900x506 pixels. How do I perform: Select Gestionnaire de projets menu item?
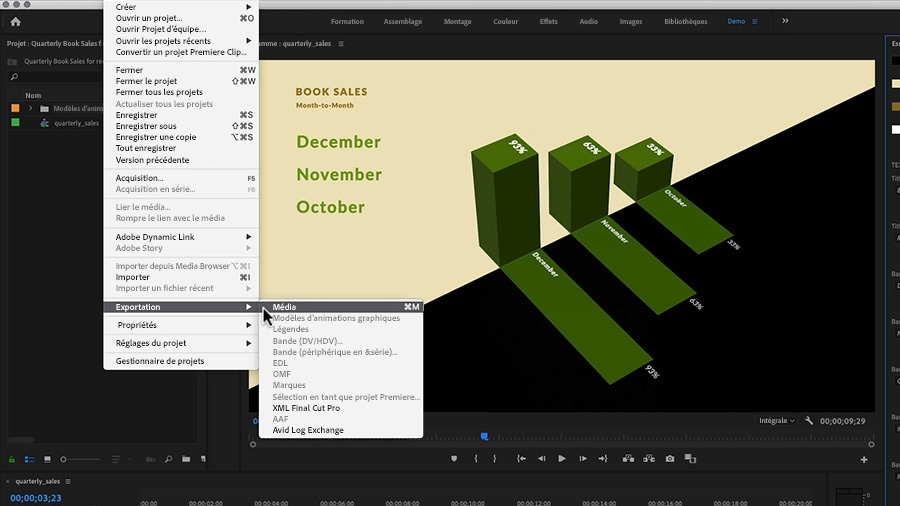pos(181,361)
